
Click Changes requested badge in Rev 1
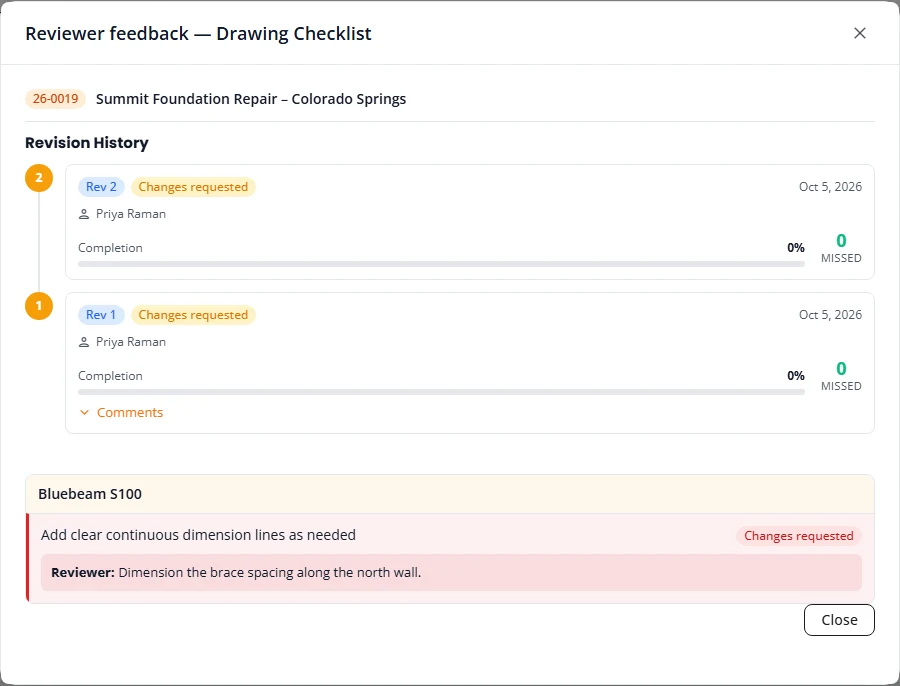tap(193, 315)
